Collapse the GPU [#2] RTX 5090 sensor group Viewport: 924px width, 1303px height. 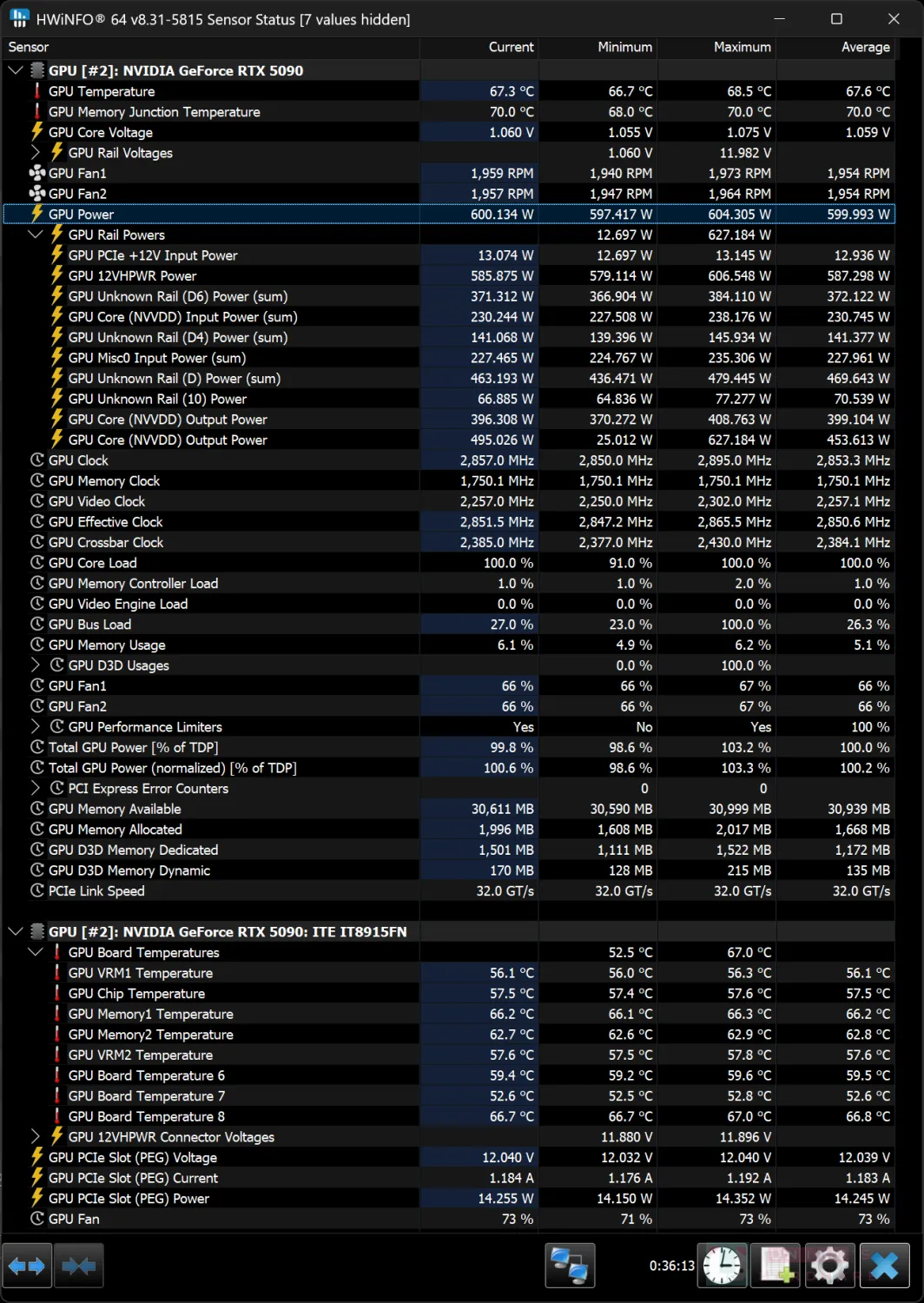tap(16, 71)
